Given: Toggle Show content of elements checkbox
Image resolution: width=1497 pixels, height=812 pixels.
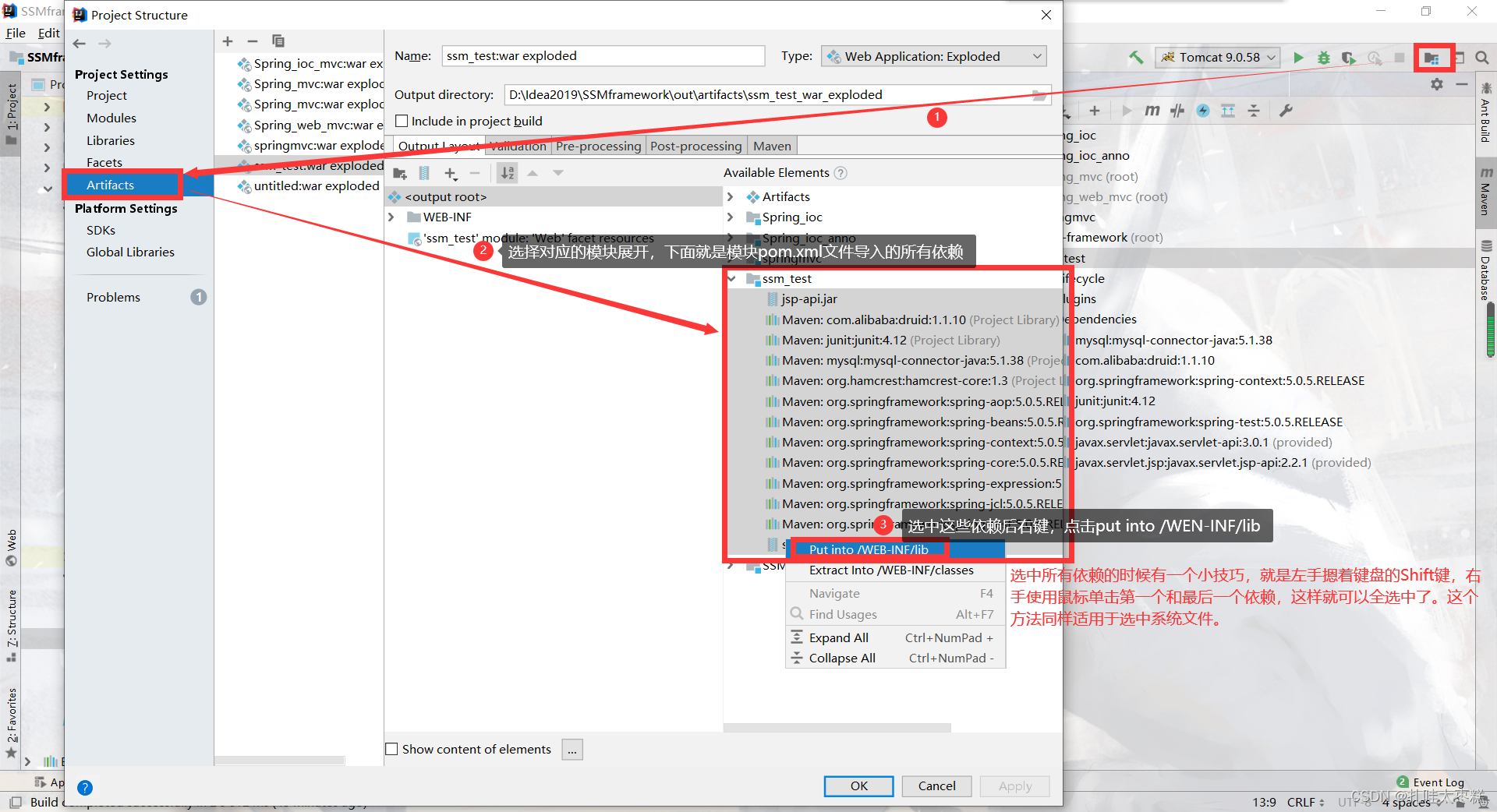Looking at the screenshot, I should [x=392, y=749].
